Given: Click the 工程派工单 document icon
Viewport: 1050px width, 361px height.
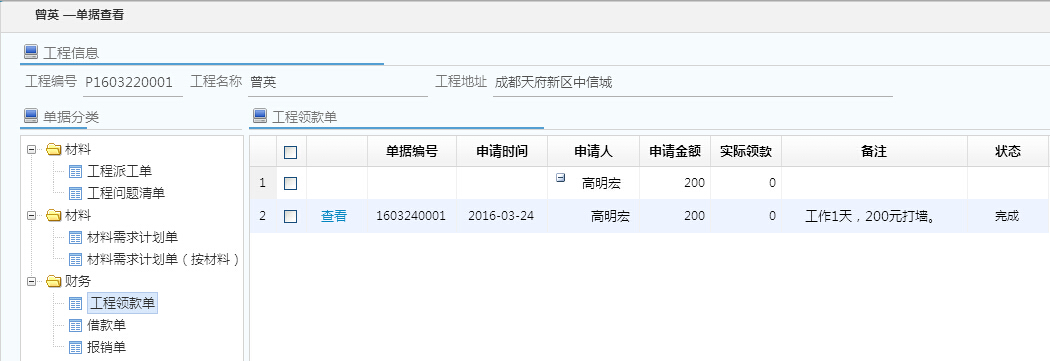Looking at the screenshot, I should (x=76, y=172).
